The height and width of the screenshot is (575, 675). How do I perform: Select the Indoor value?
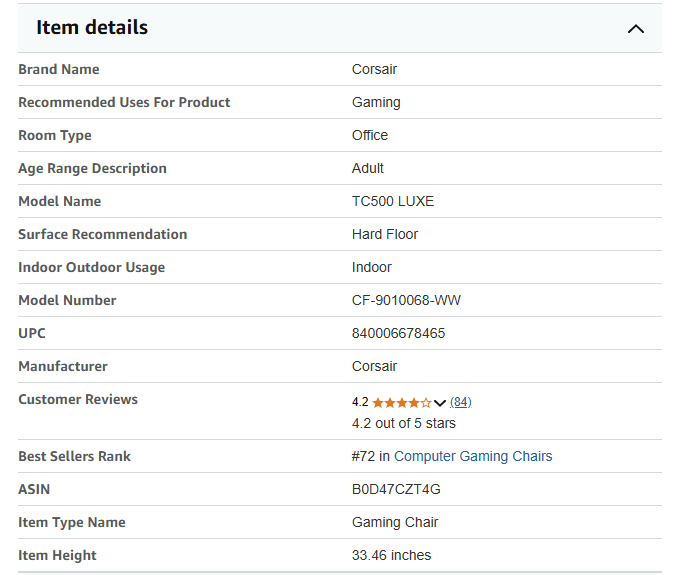pyautogui.click(x=372, y=267)
